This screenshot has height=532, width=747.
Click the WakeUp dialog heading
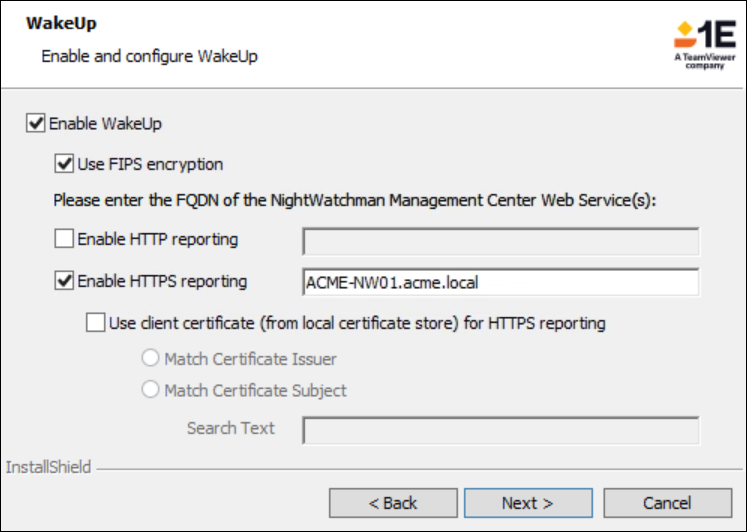tap(61, 23)
